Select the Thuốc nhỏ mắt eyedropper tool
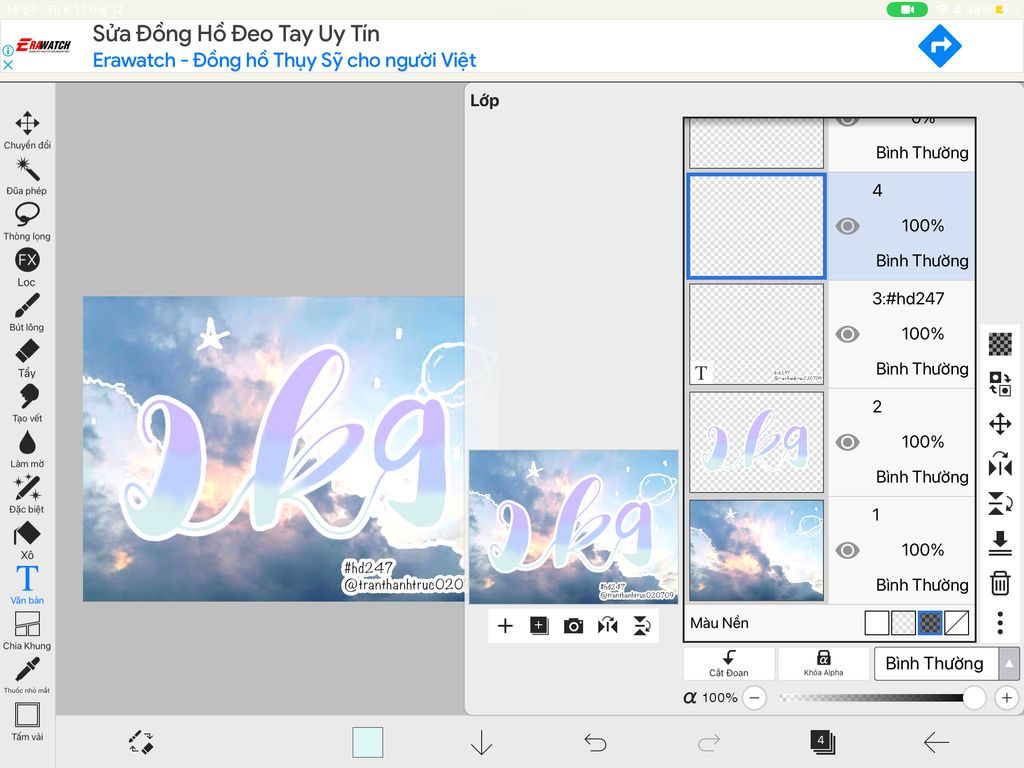This screenshot has width=1024, height=768. coord(27,675)
